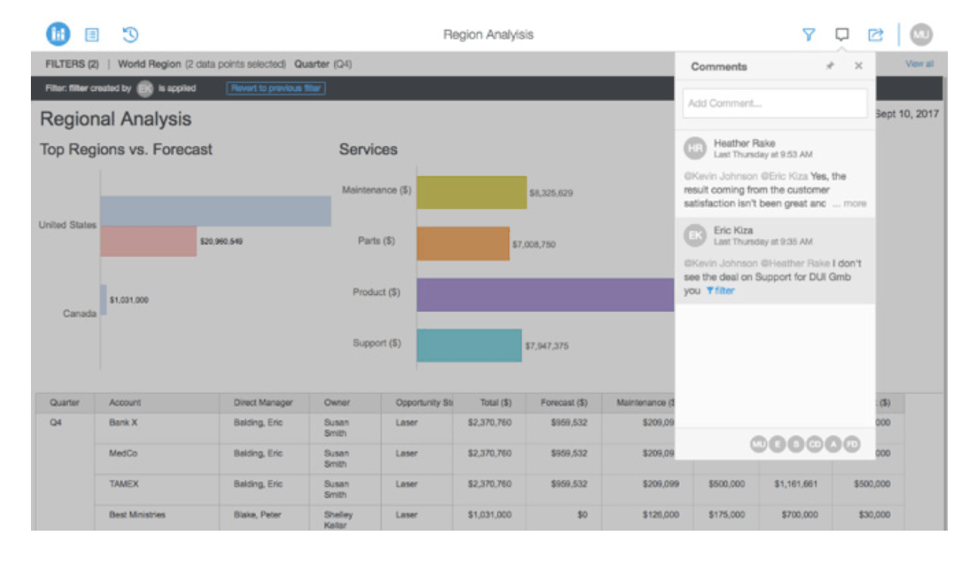Select the yellow Maintenance bar in Services chart

click(471, 192)
